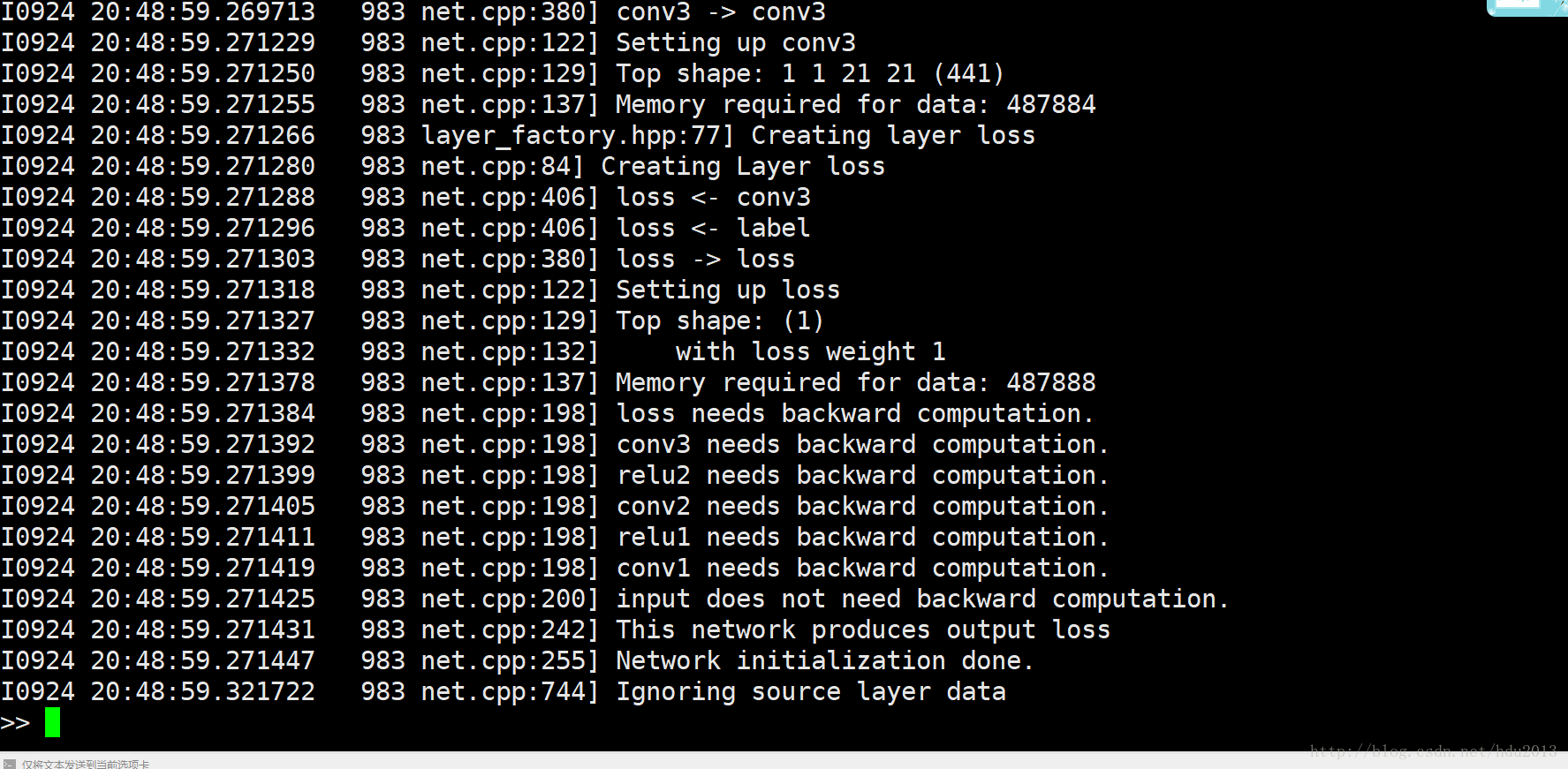Click the >> prompt symbol
This screenshot has height=769, width=1568.
tap(15, 723)
